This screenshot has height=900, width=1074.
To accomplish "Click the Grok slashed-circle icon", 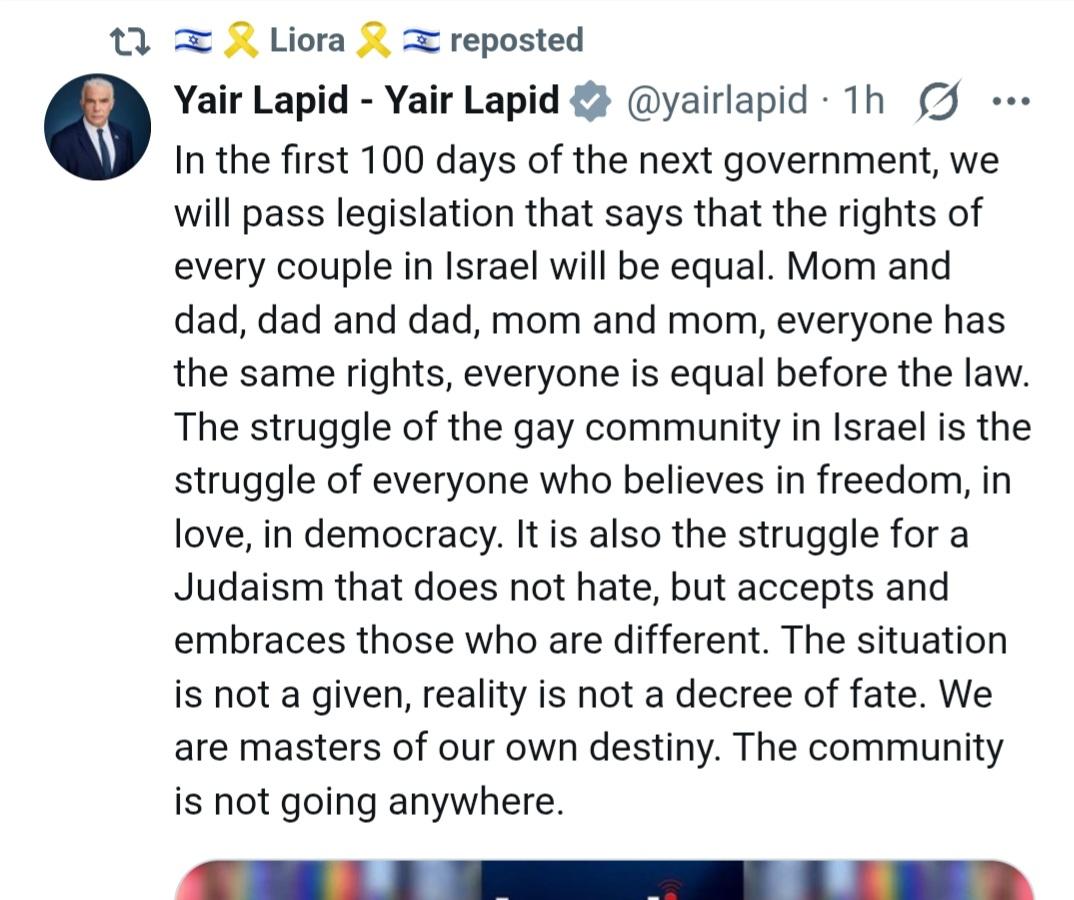I will (x=938, y=102).
